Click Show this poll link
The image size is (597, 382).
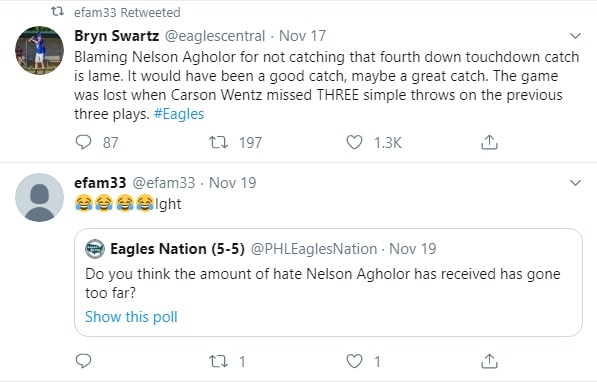[x=131, y=316]
